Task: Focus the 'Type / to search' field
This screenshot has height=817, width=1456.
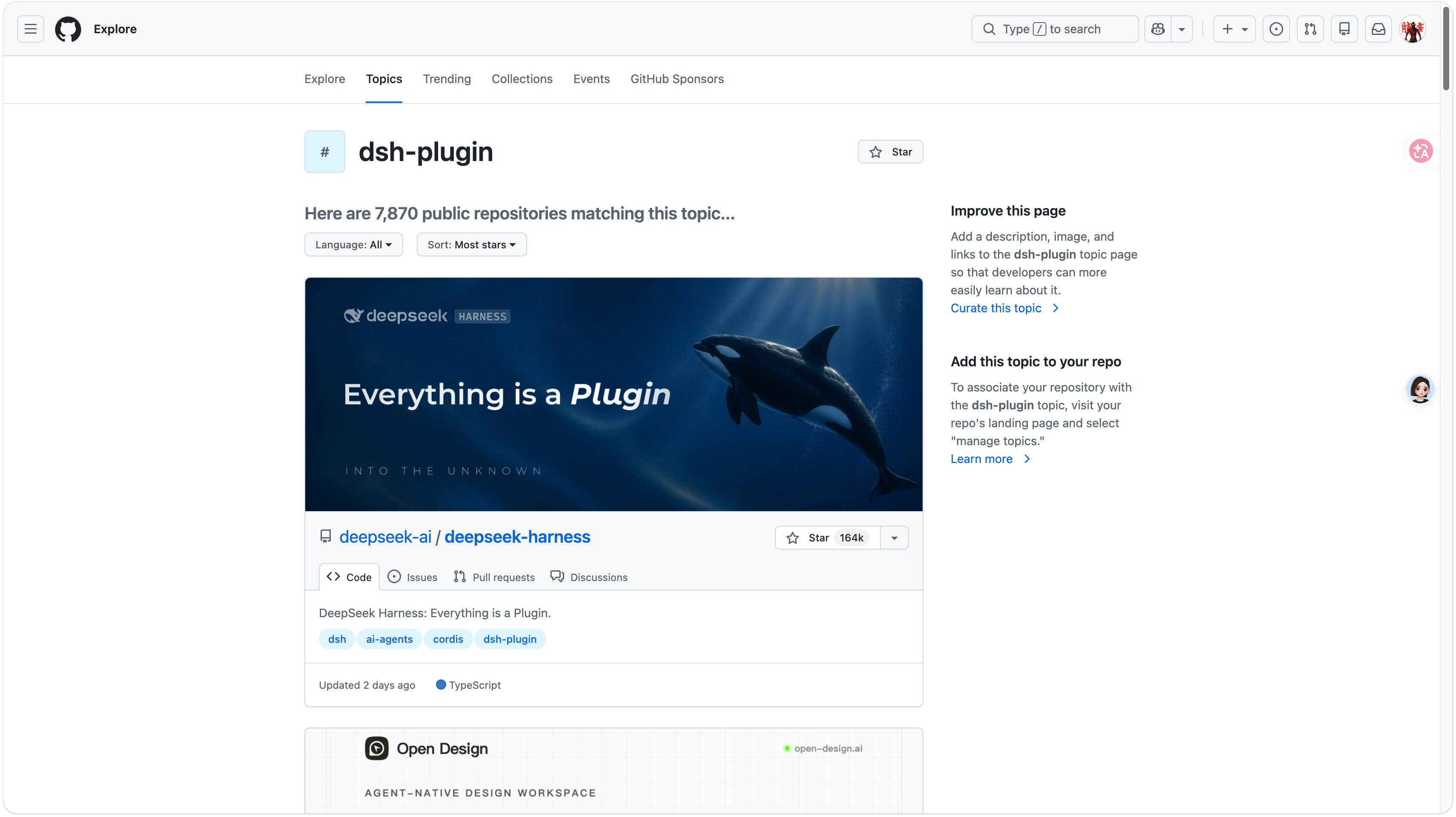Action: [x=1055, y=29]
